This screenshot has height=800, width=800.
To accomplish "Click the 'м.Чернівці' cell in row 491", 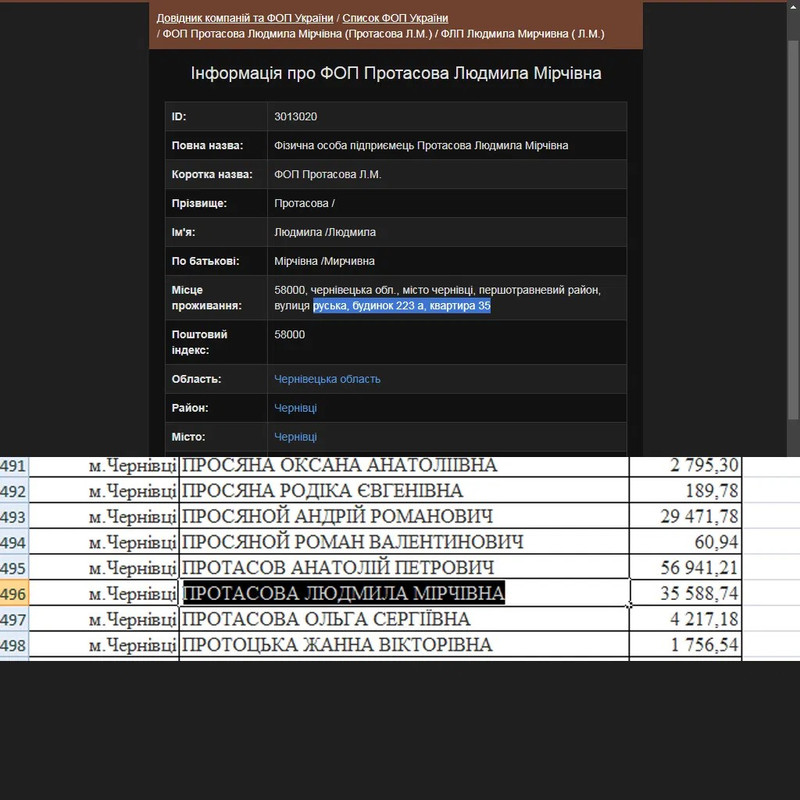I will click(104, 466).
